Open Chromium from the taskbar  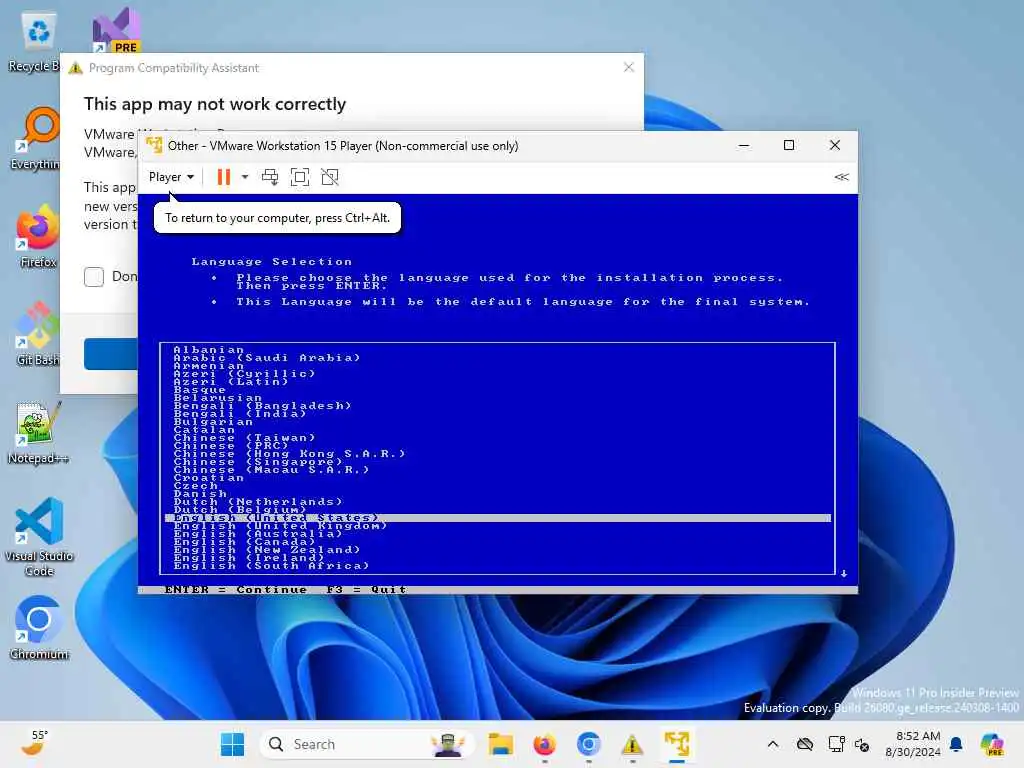588,744
